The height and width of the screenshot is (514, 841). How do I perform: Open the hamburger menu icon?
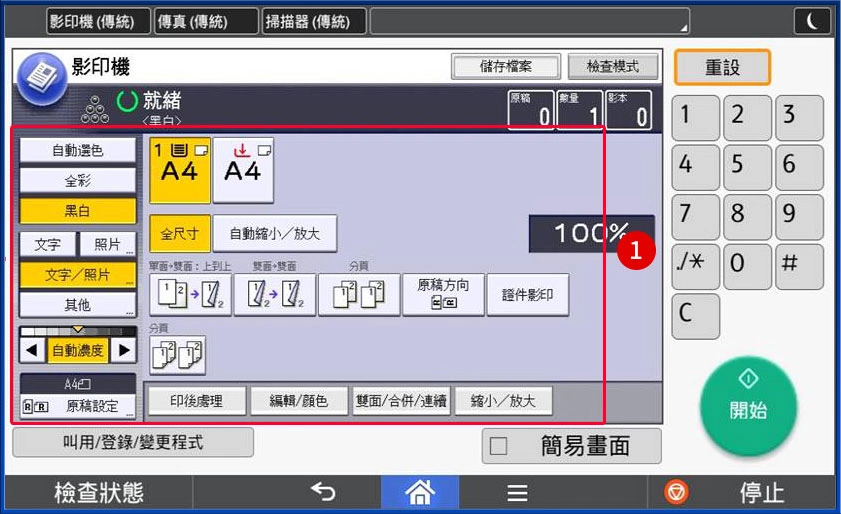coord(517,493)
